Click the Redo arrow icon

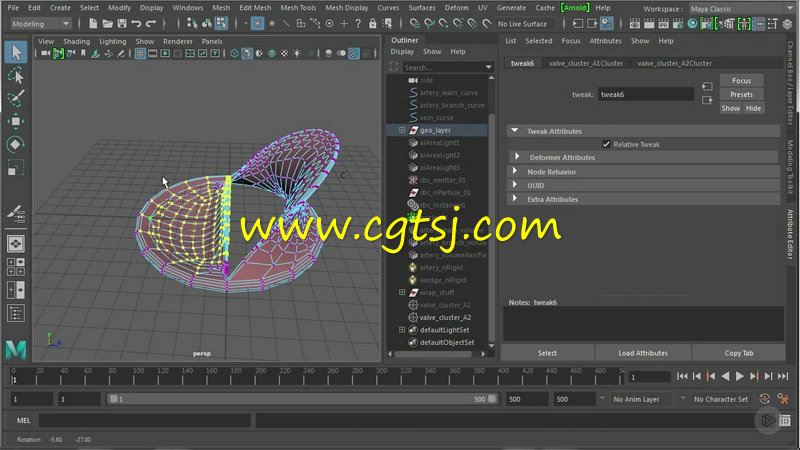pyautogui.click(x=151, y=23)
